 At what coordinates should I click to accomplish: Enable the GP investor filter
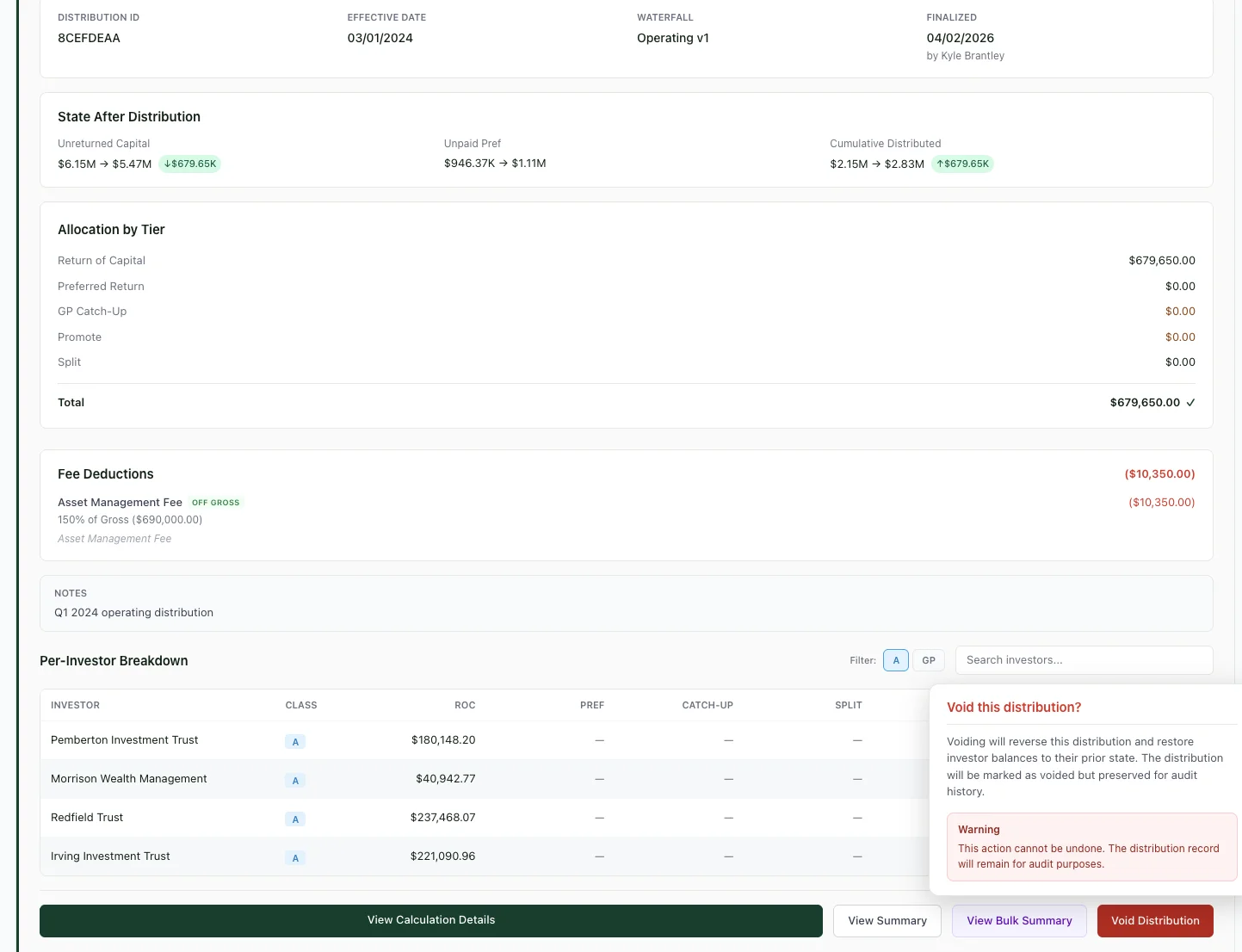pyautogui.click(x=929, y=660)
